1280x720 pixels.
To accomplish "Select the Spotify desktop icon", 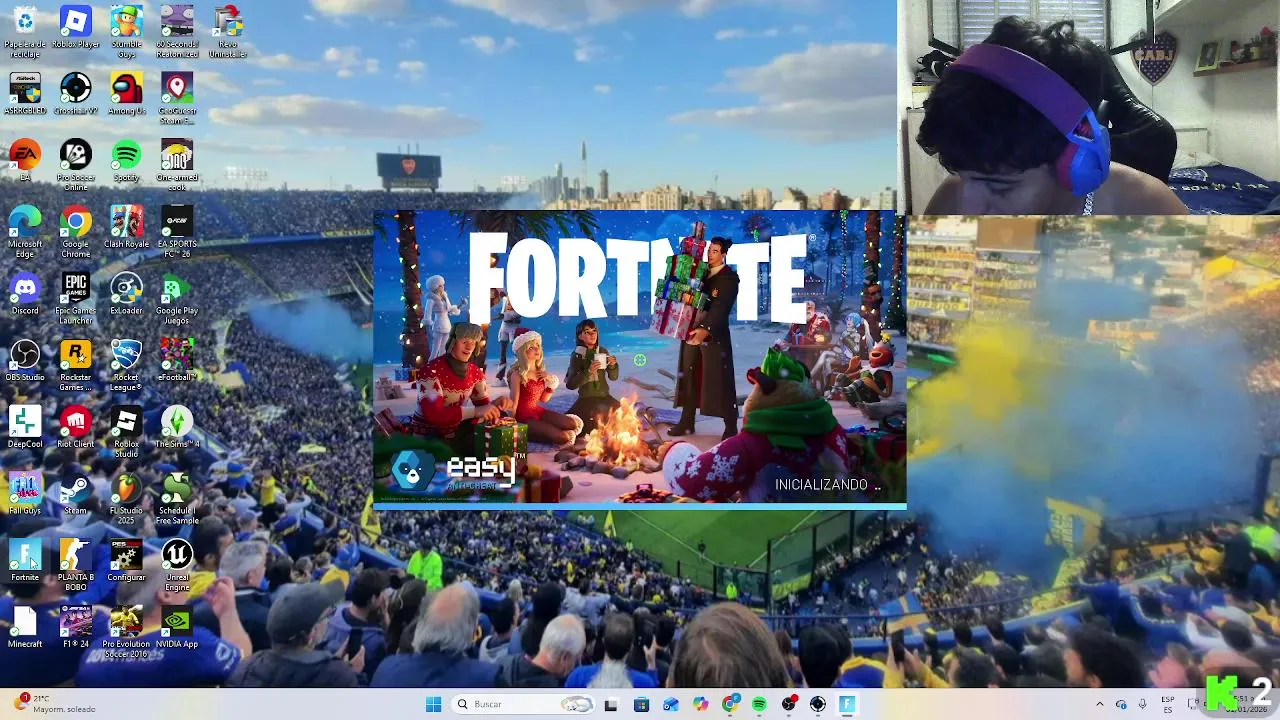I will [126, 160].
